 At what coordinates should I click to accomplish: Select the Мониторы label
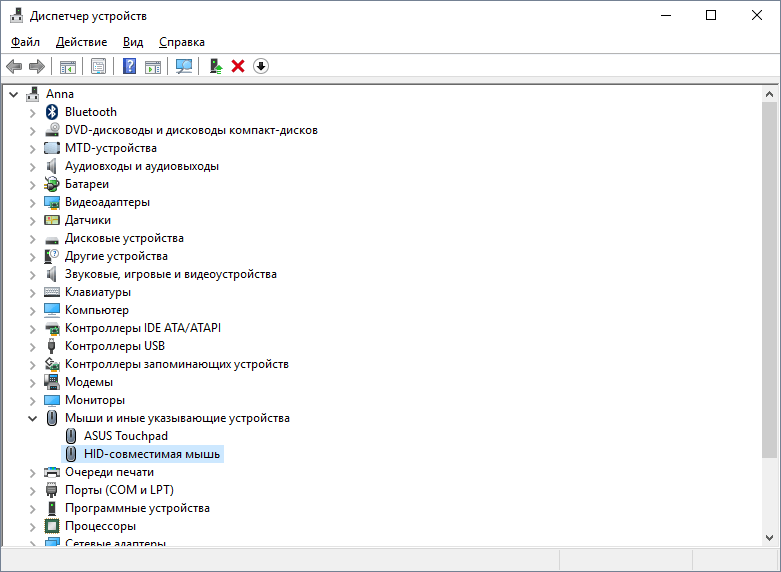pos(95,400)
